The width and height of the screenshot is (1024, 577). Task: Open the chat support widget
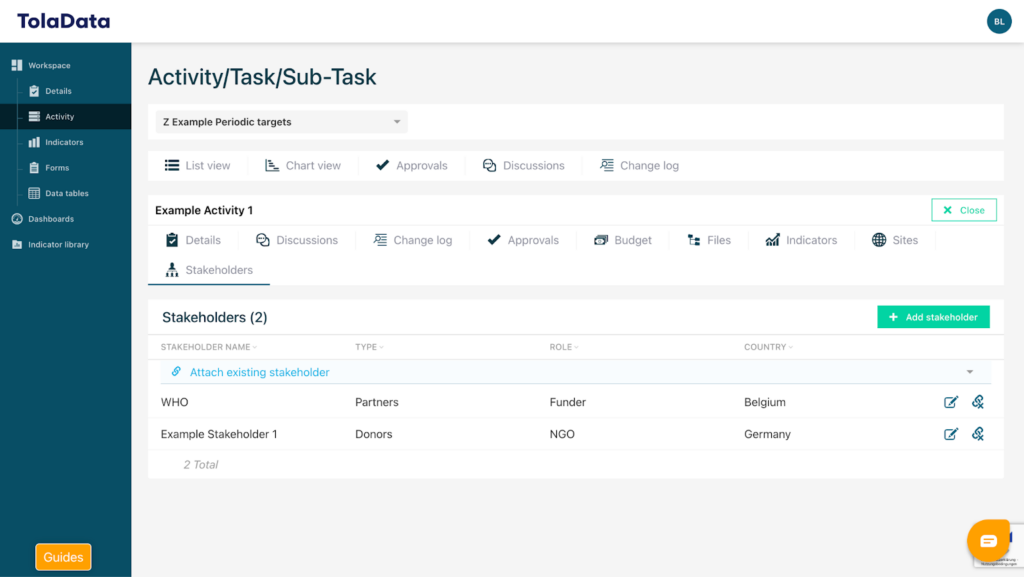coord(988,541)
